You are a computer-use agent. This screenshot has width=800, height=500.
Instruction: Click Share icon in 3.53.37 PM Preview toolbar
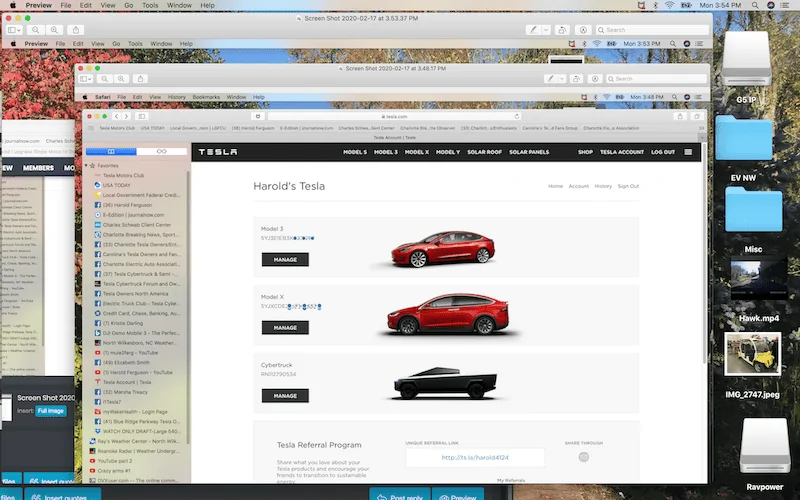76,30
